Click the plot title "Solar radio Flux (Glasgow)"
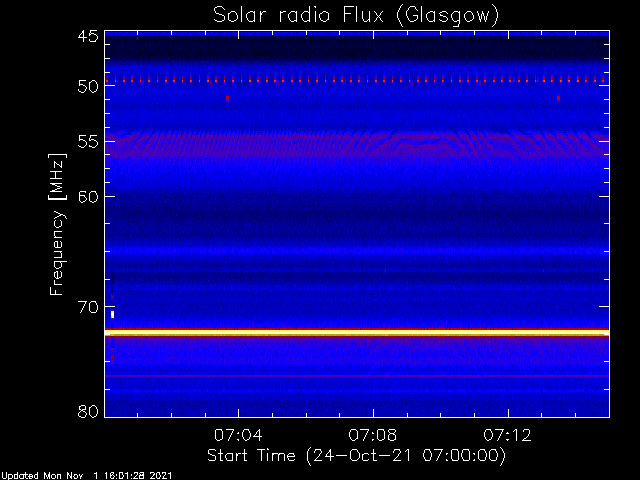 [356, 16]
